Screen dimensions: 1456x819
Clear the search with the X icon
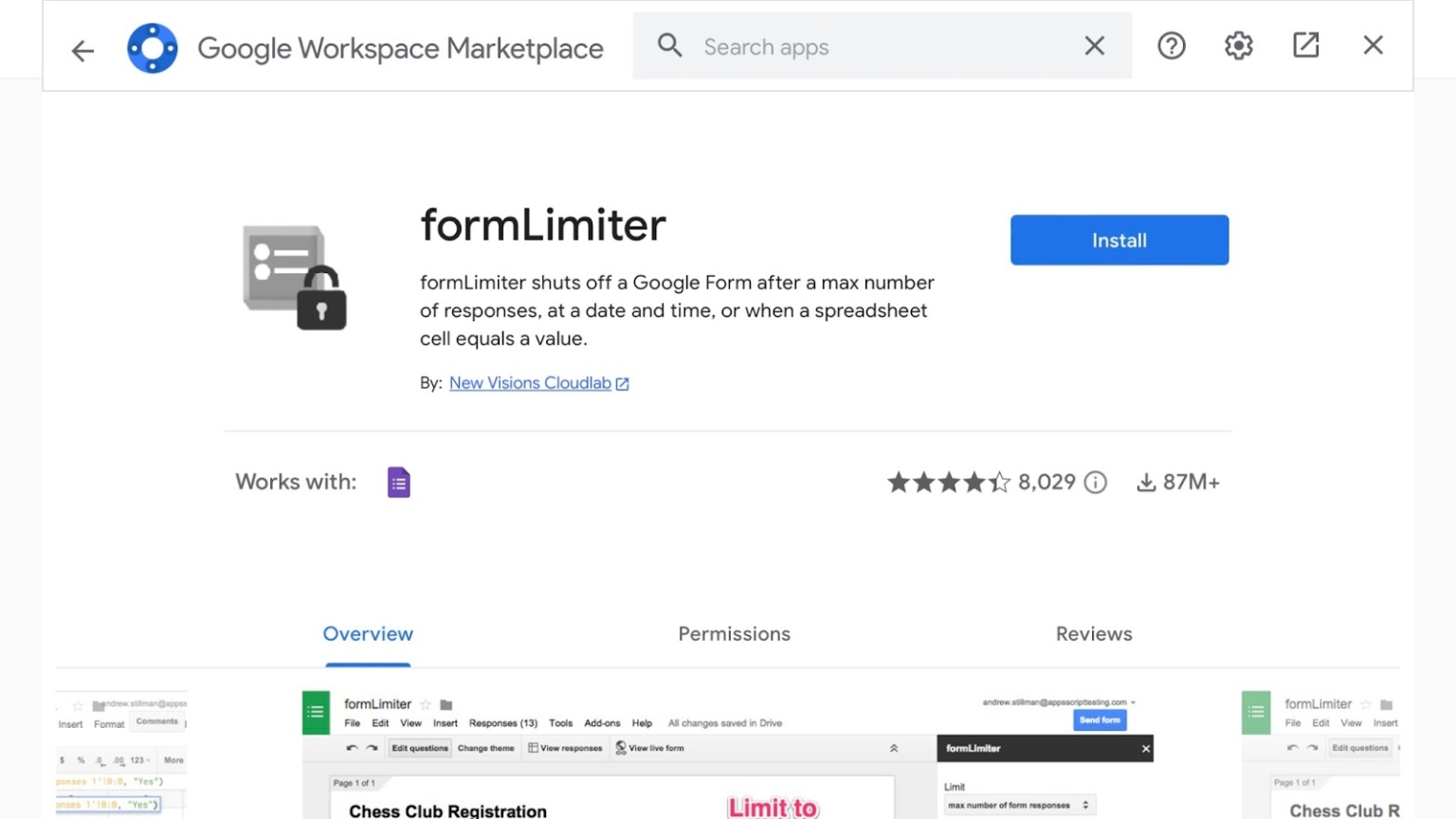(x=1094, y=45)
